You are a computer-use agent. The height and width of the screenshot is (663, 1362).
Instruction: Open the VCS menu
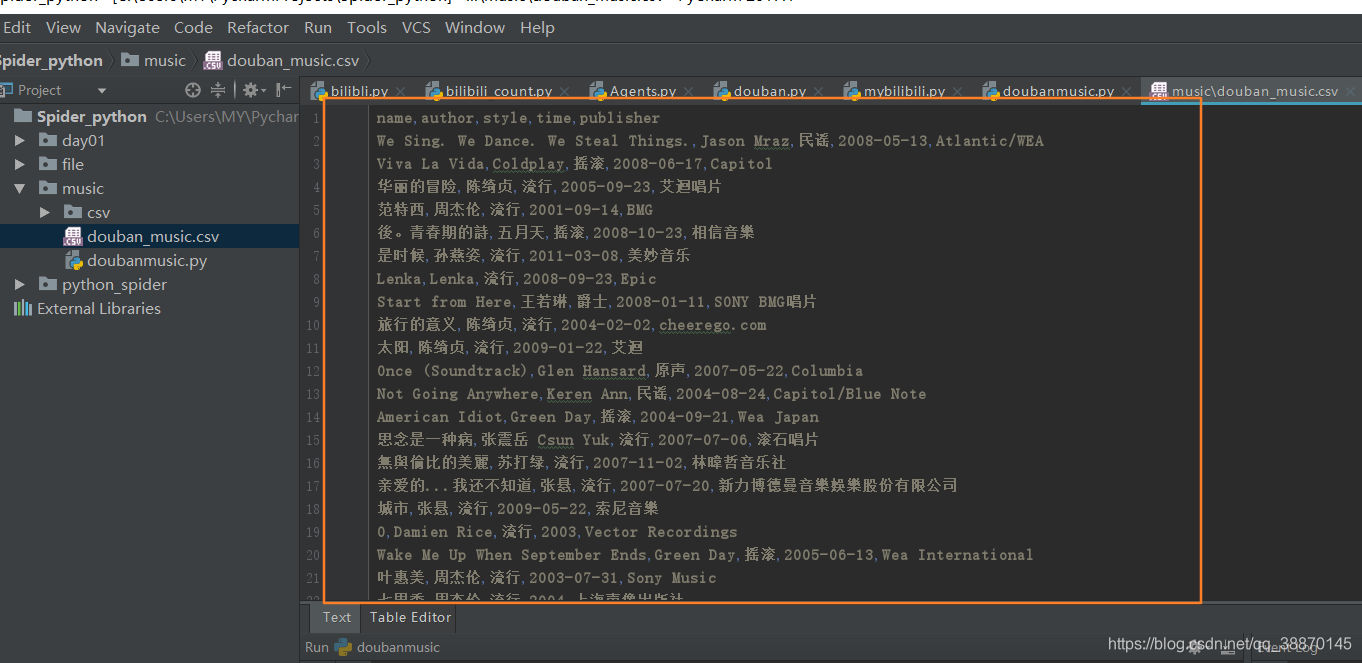coord(416,27)
